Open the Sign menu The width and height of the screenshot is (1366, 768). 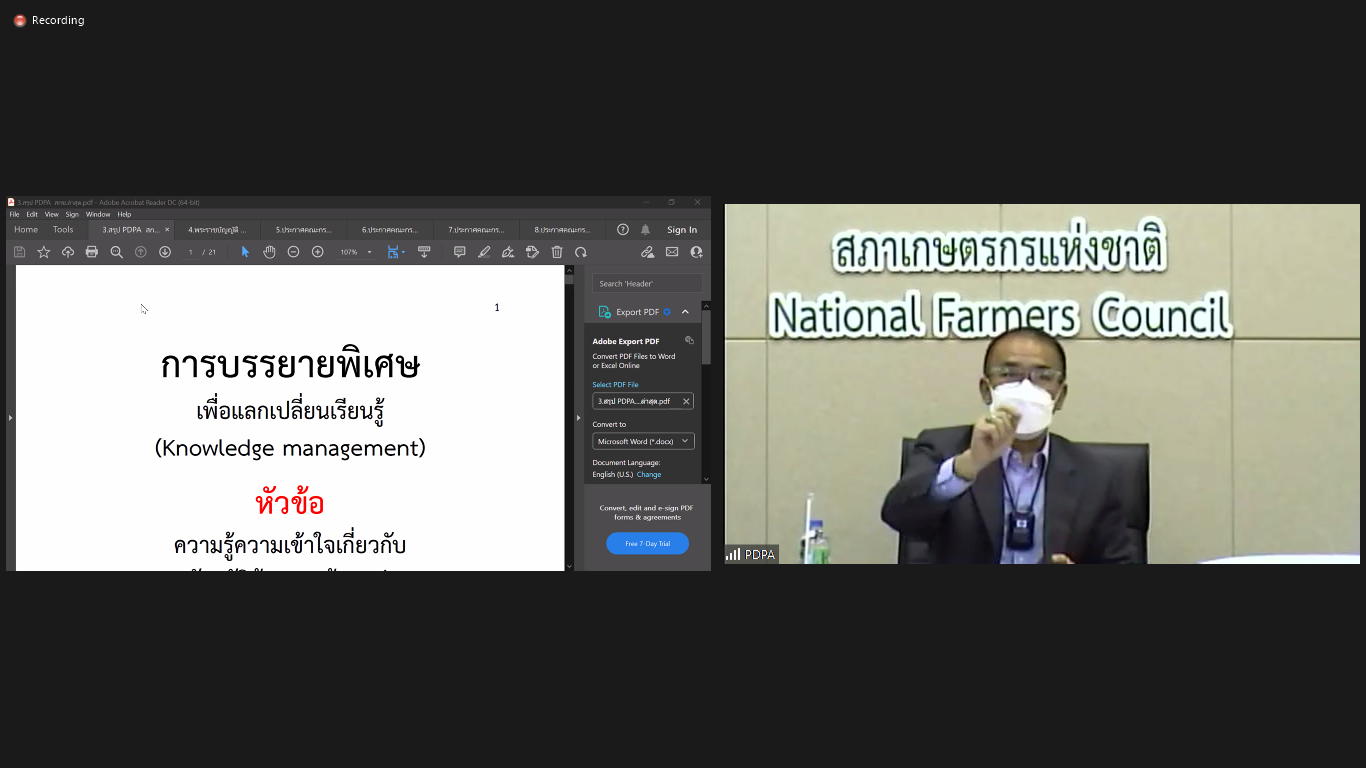72,214
